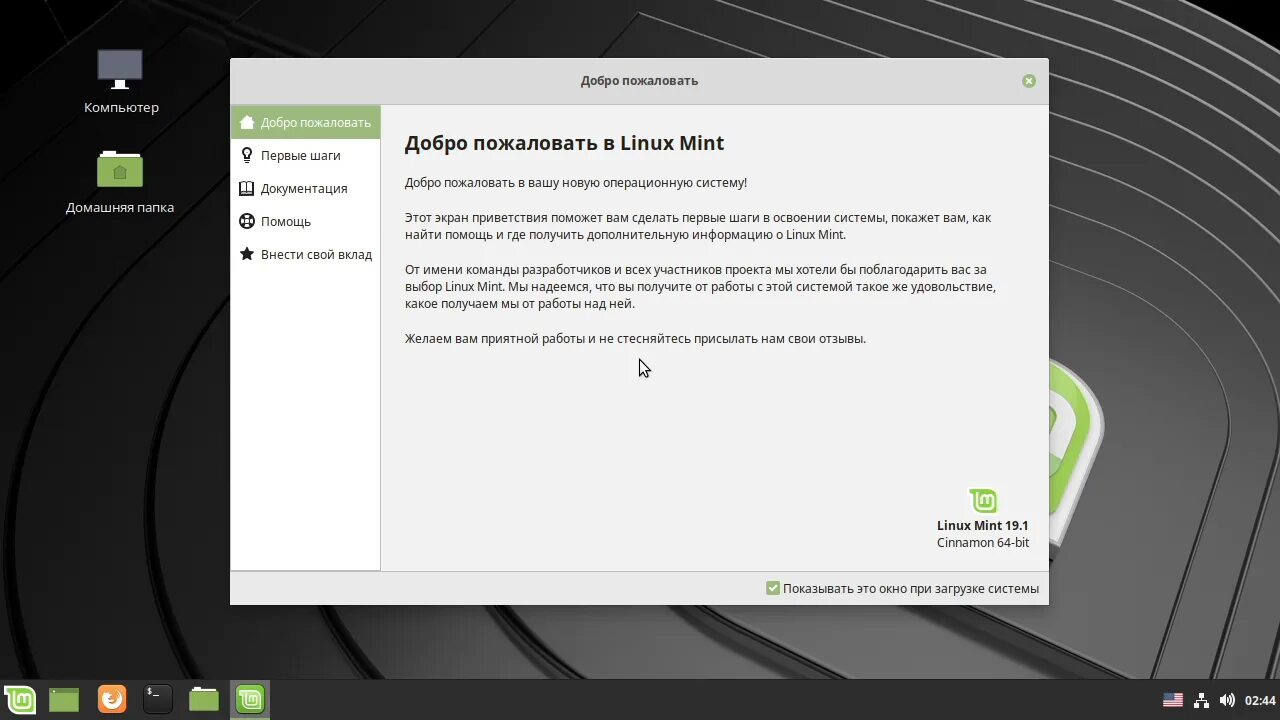Open the Terminal from the panel
The width and height of the screenshot is (1280, 720).
point(157,699)
